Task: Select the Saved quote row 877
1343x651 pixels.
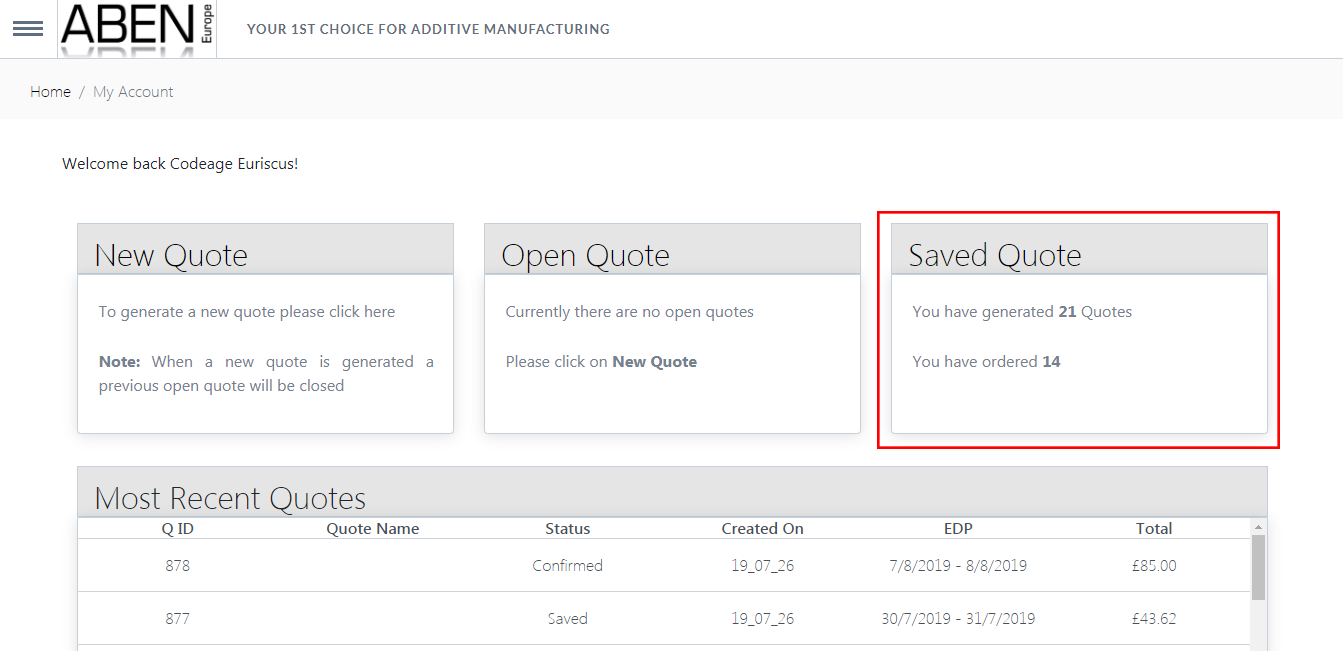Action: 567,619
